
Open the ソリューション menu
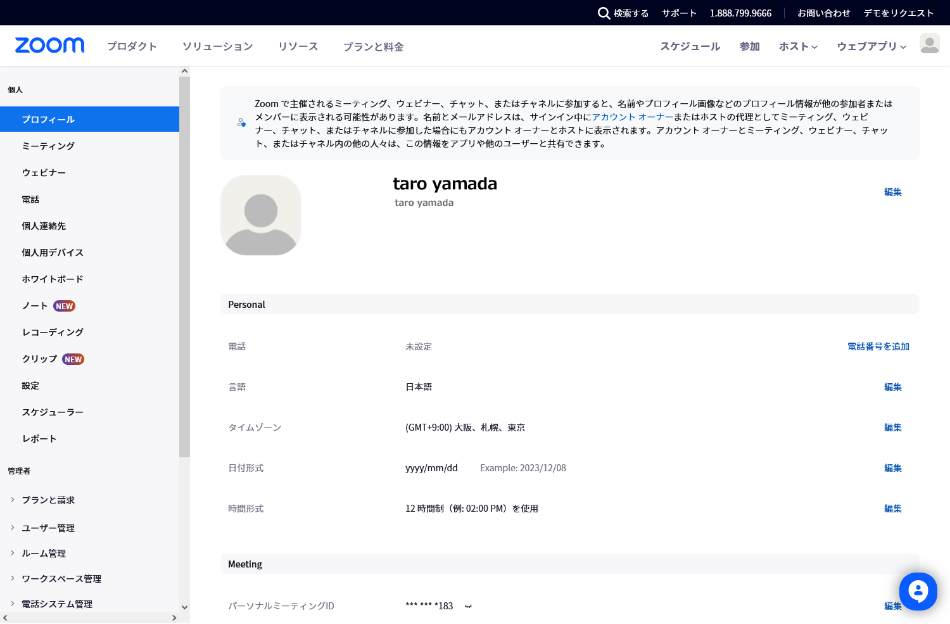[218, 47]
